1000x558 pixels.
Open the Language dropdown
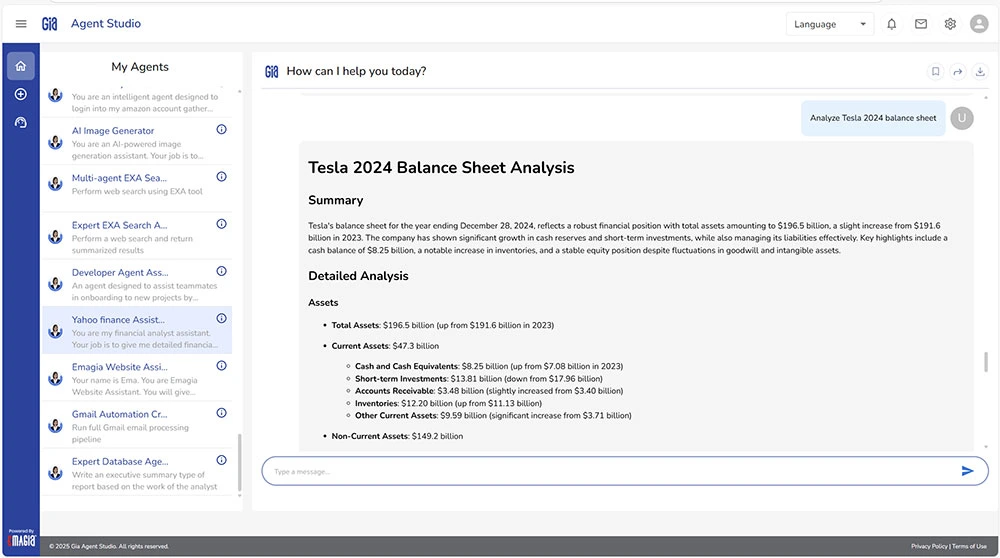[830, 24]
